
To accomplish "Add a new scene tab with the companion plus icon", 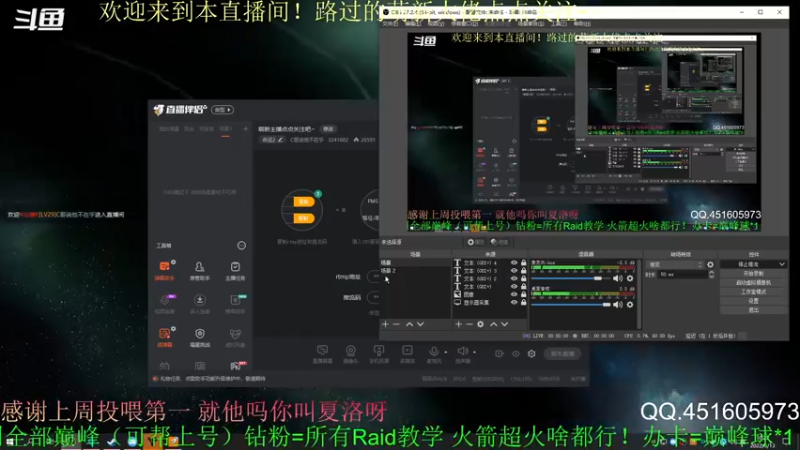I will point(245,129).
